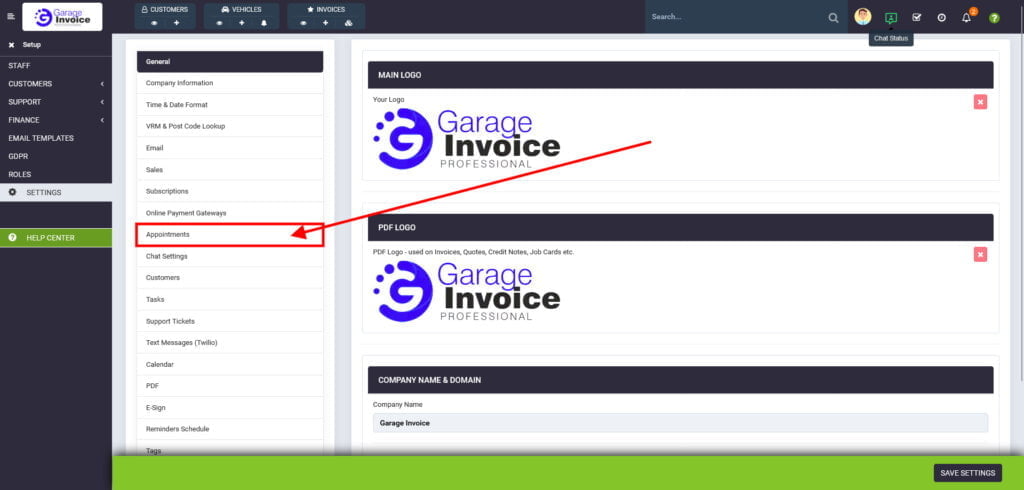Open the tasks checkmark icon in header

(916, 18)
